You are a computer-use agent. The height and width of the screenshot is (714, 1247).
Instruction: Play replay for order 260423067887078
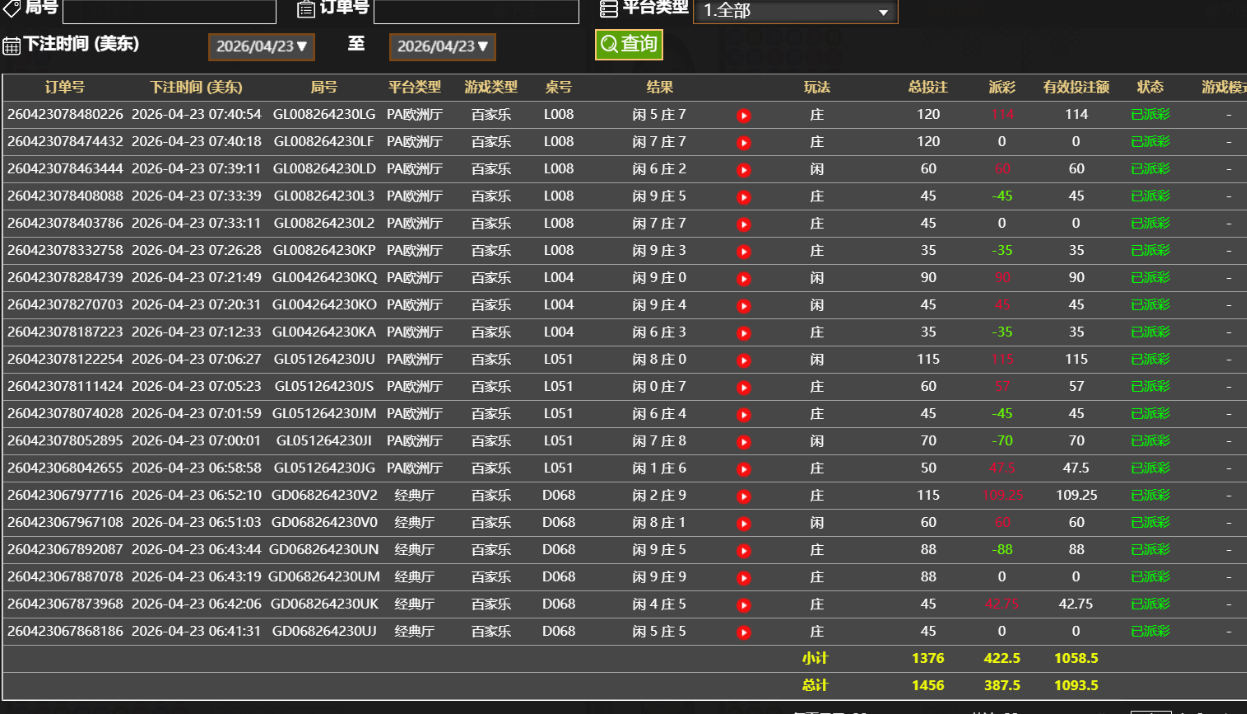(x=744, y=578)
